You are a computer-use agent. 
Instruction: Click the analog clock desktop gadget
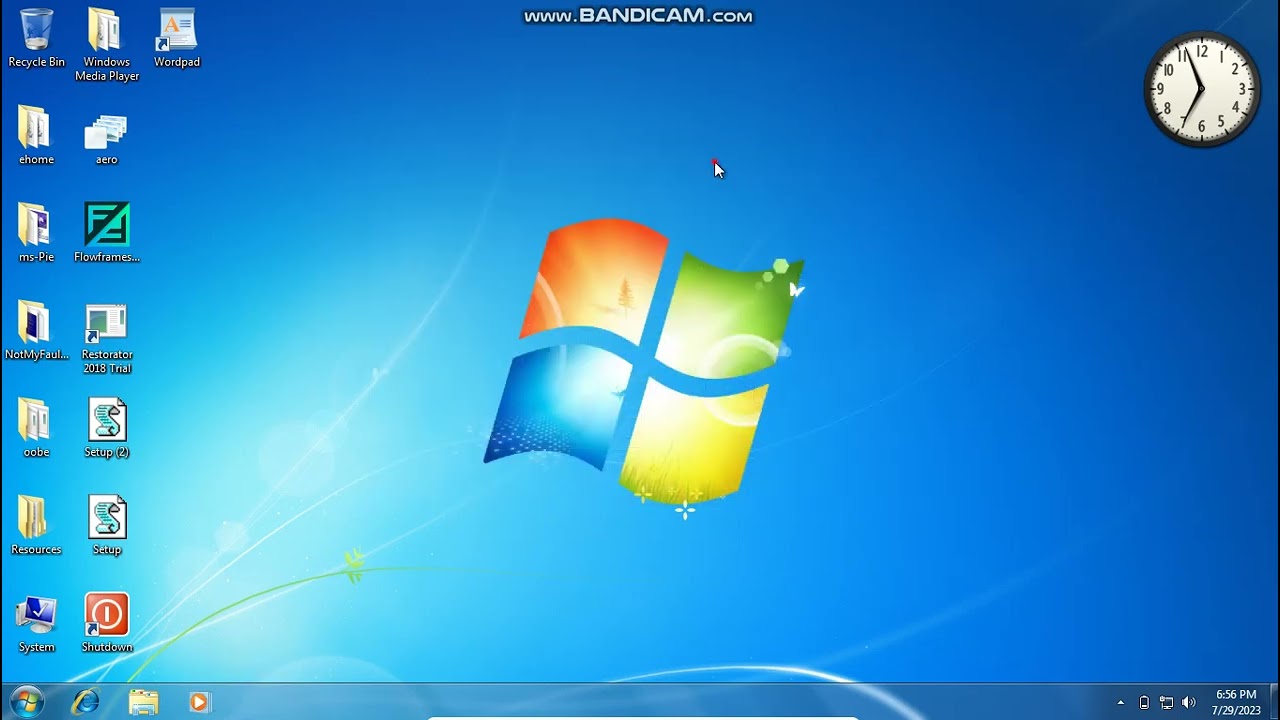[x=1202, y=89]
